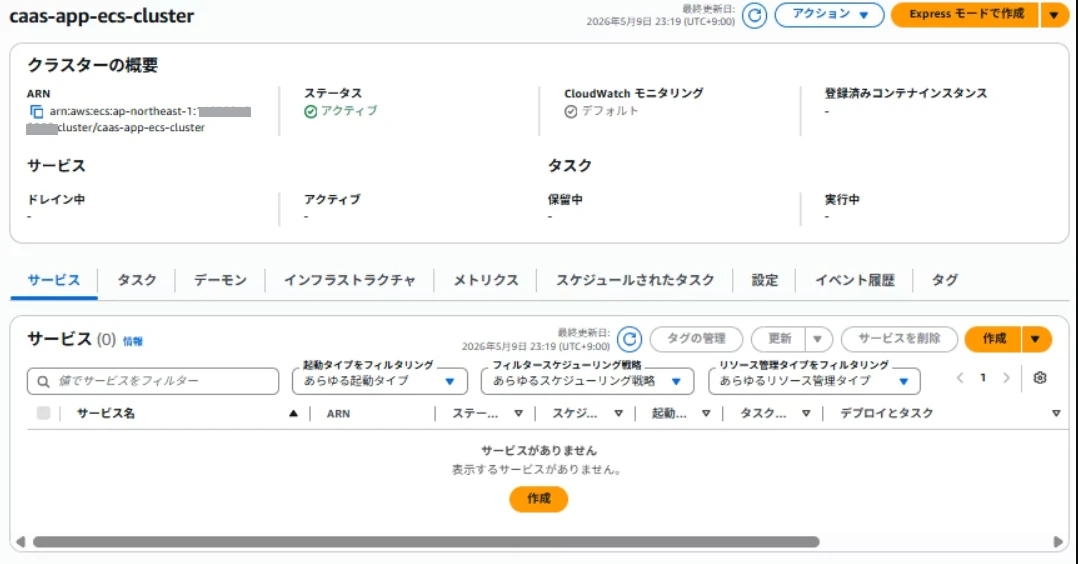Viewport: 1078px width, 564px height.
Task: Open the アクション dropdown menu
Action: point(829,14)
